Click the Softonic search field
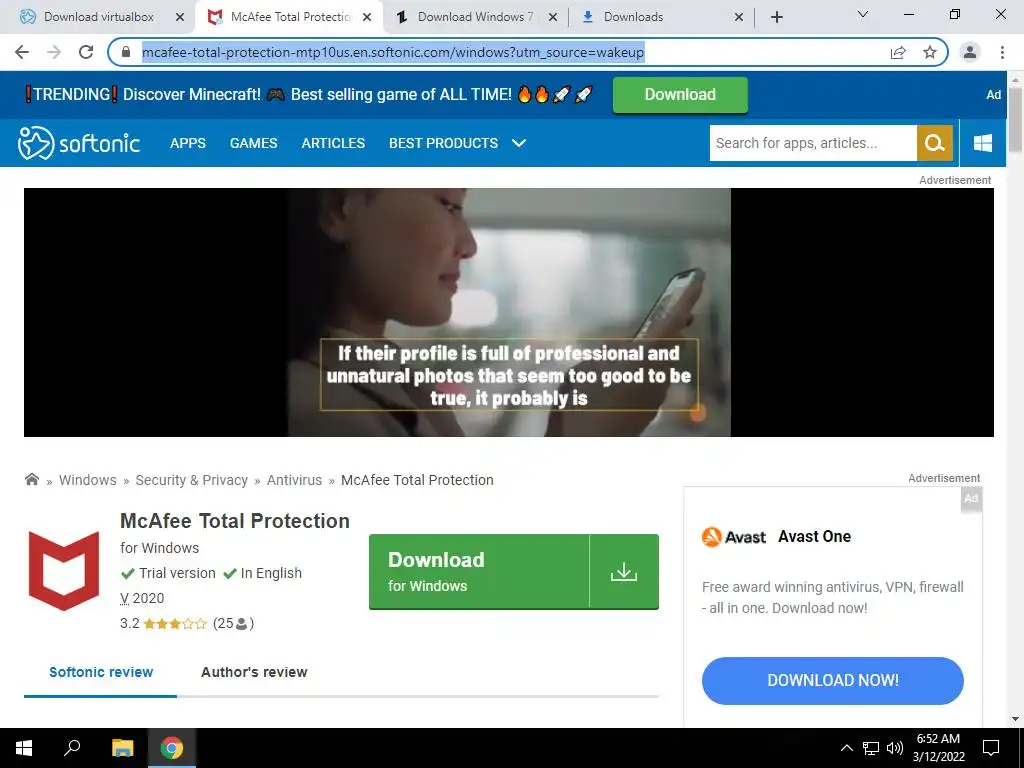Viewport: 1024px width, 768px height. (x=813, y=143)
